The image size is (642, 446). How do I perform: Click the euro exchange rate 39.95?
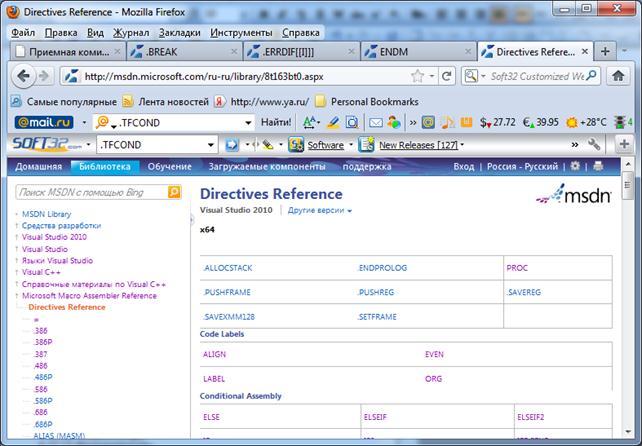pos(541,122)
